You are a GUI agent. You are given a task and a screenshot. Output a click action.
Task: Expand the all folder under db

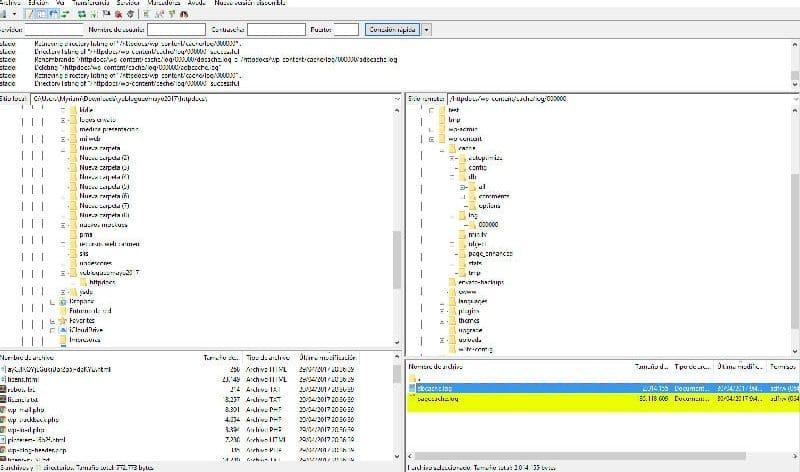click(463, 187)
